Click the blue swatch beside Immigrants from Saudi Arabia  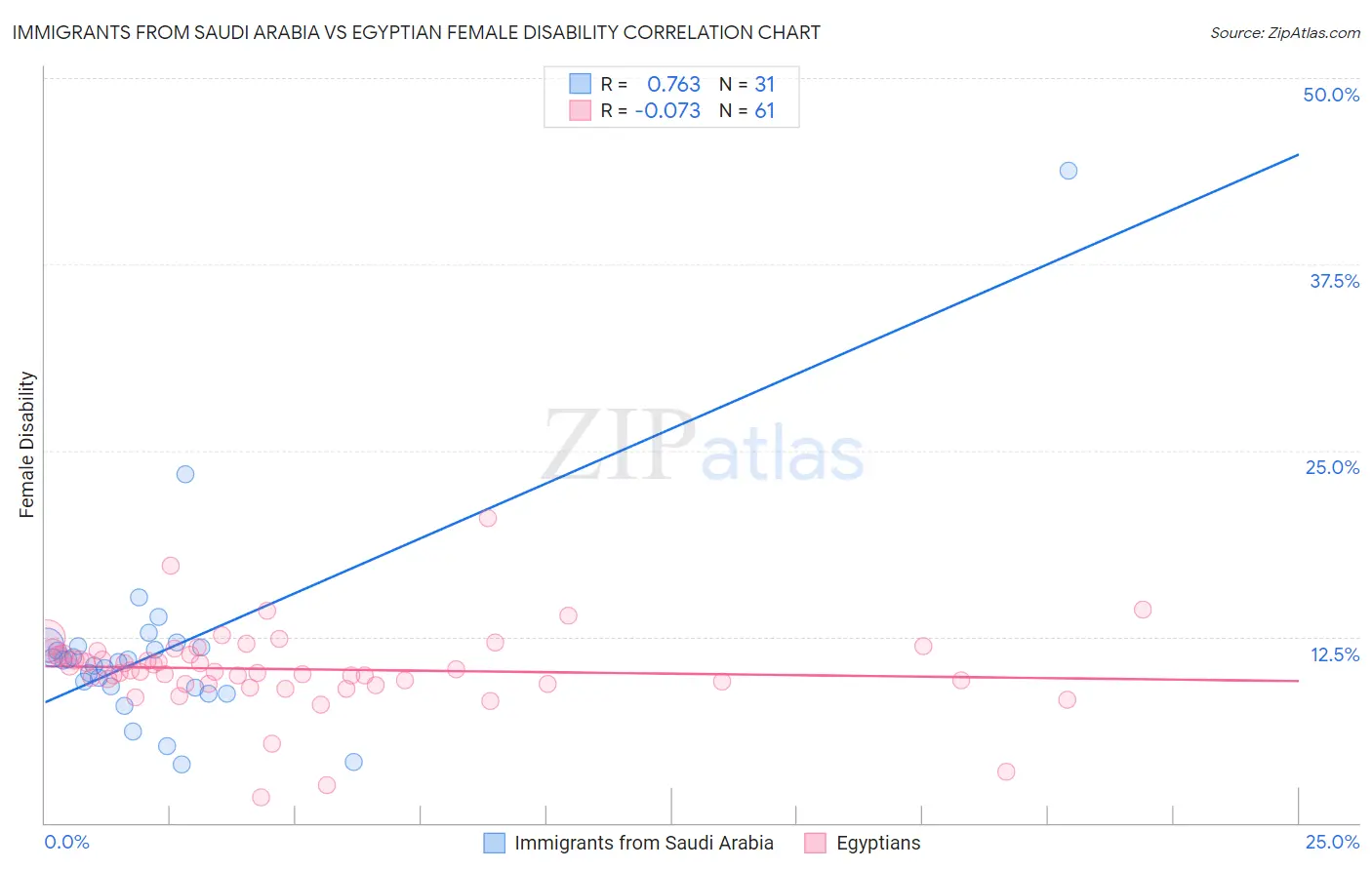(x=495, y=843)
